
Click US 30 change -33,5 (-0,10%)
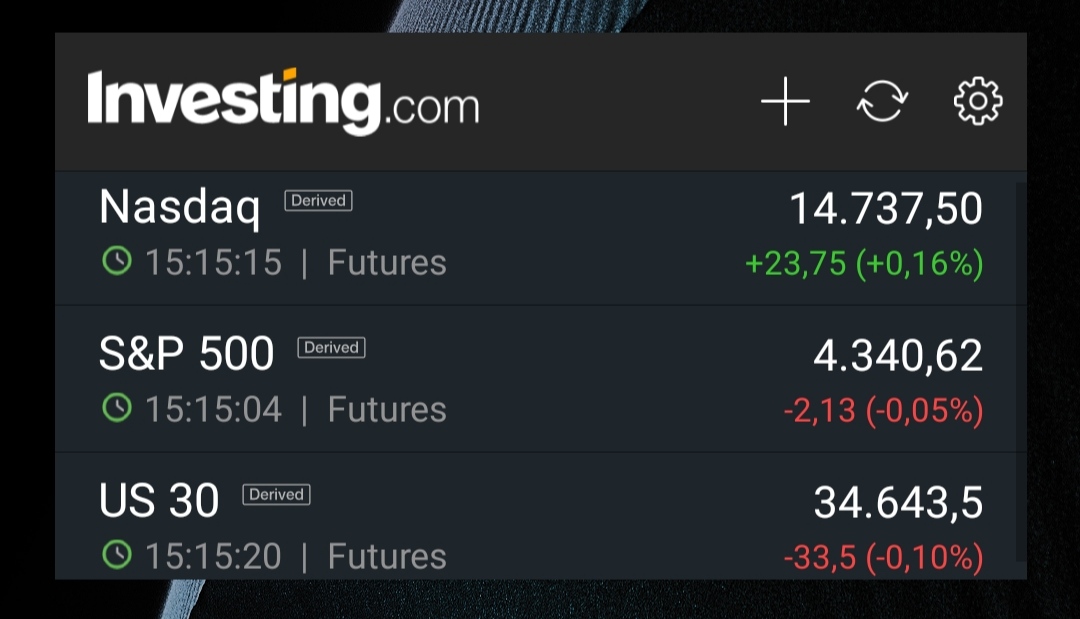tap(883, 557)
